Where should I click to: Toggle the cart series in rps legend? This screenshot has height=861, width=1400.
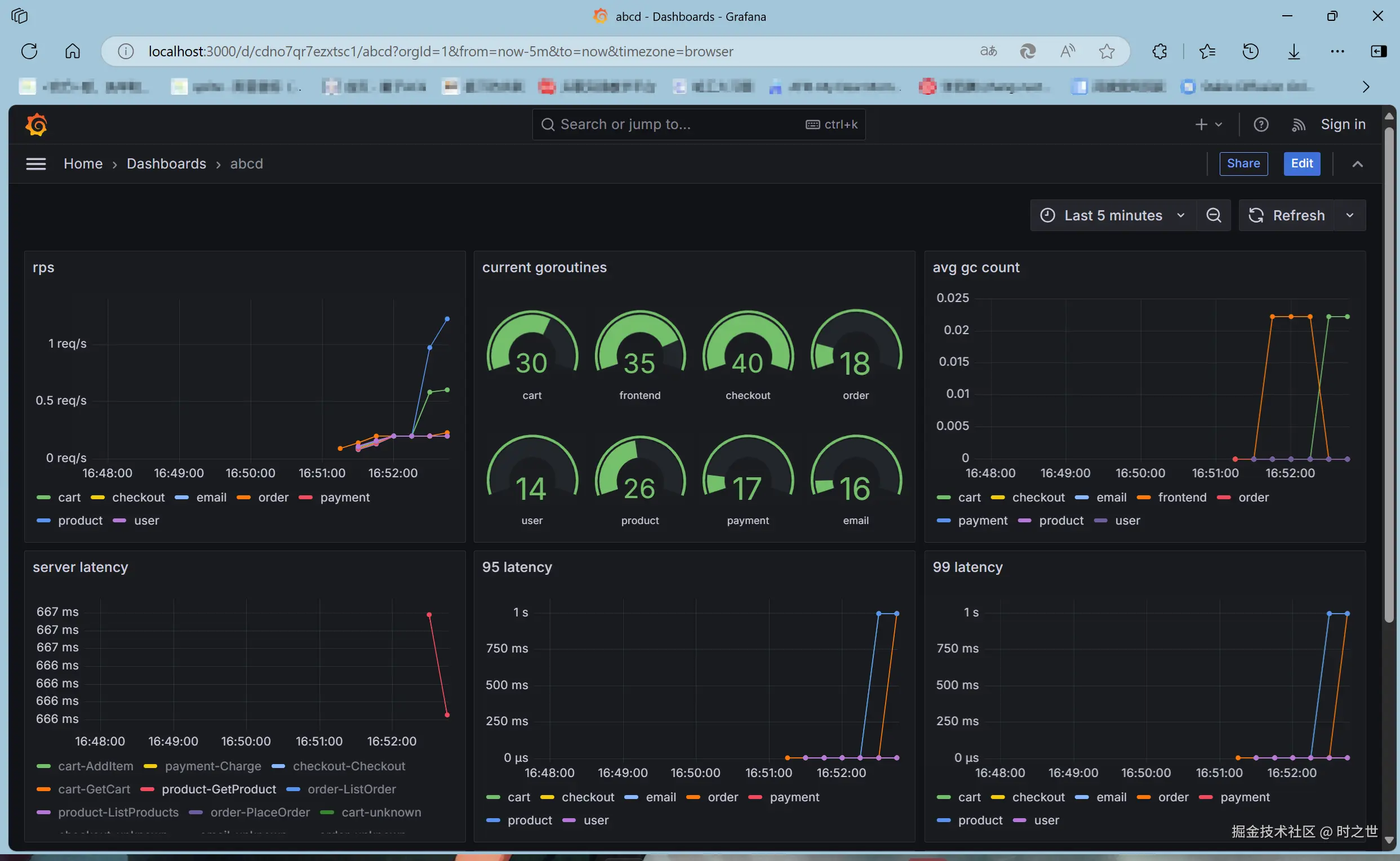pos(69,497)
